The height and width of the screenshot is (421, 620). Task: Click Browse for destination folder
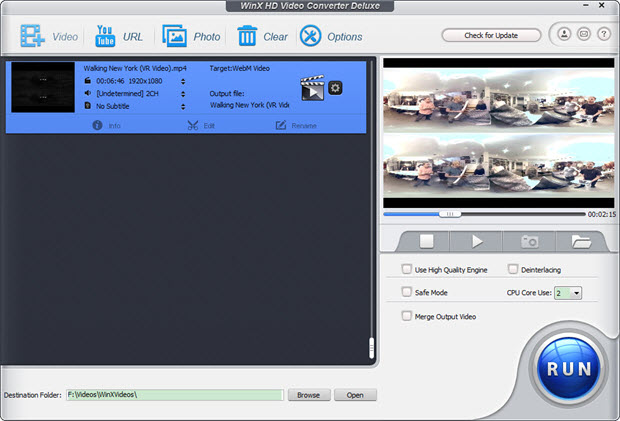(x=309, y=395)
